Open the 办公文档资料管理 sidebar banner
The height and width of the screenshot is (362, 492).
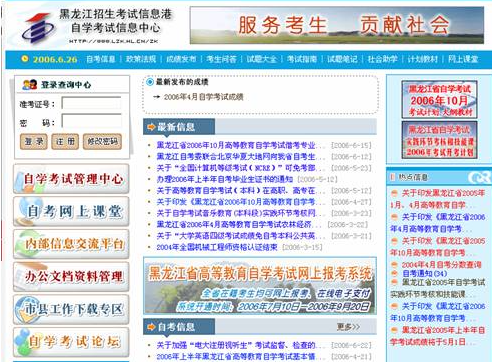71,277
